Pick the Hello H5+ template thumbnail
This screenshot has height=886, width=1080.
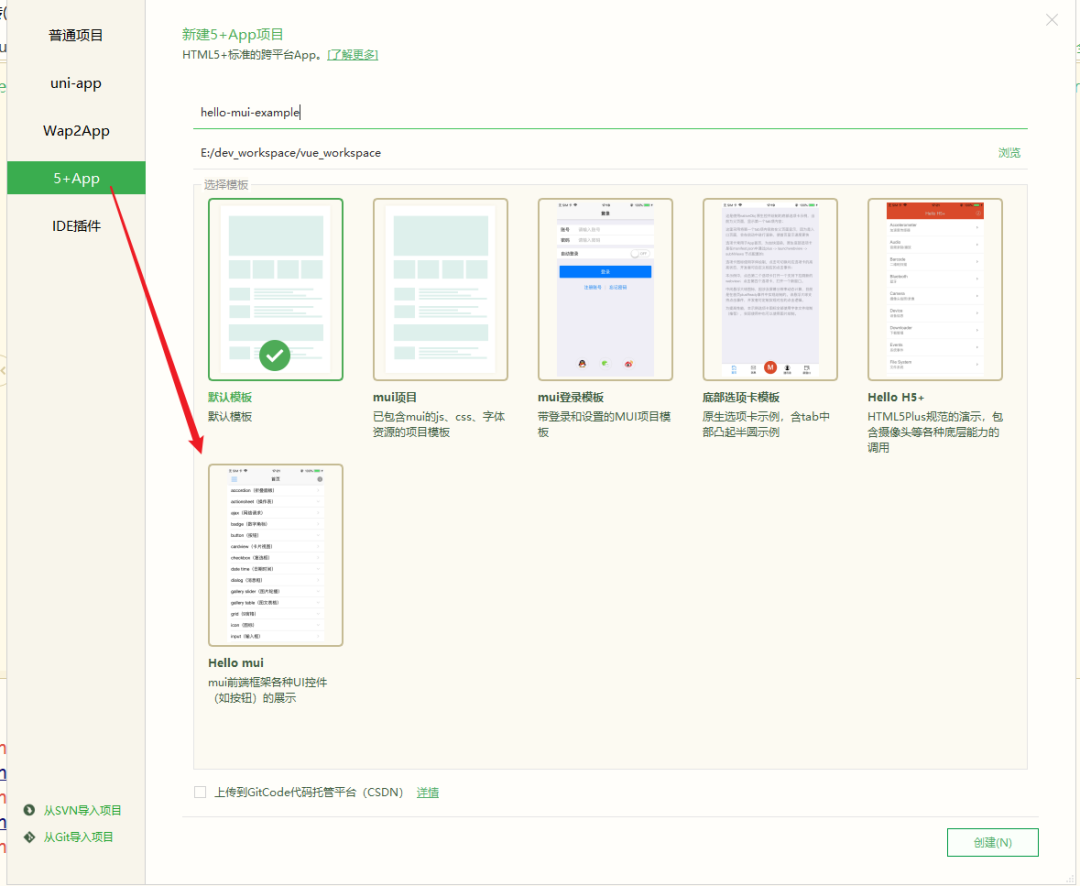[935, 289]
